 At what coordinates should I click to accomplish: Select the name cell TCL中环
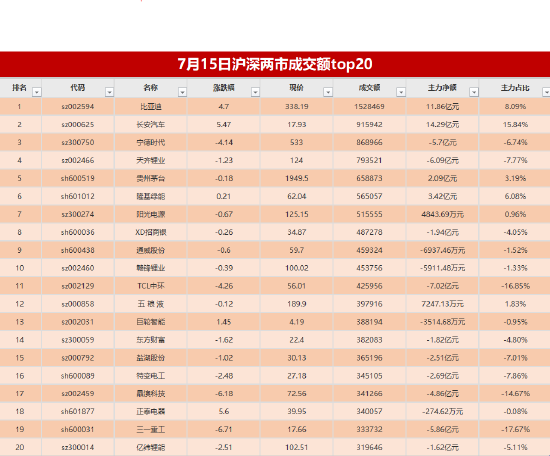pyautogui.click(x=151, y=286)
